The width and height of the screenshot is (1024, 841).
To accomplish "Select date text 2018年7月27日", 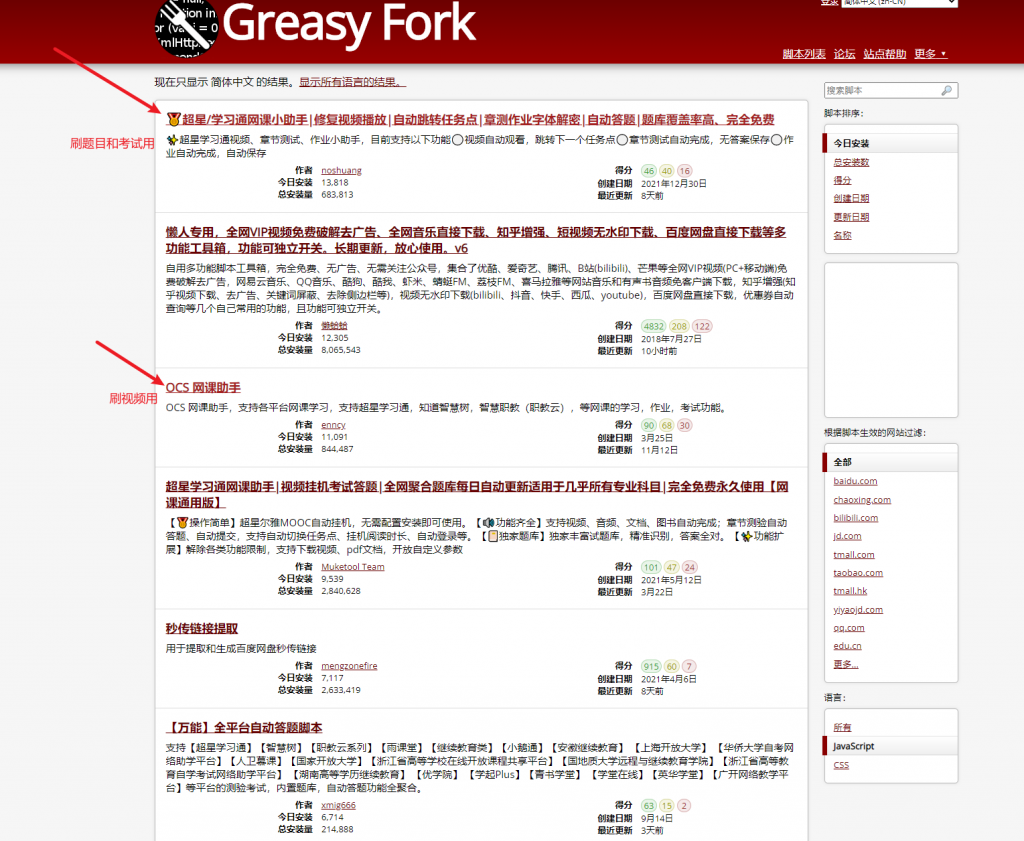I will (671, 339).
